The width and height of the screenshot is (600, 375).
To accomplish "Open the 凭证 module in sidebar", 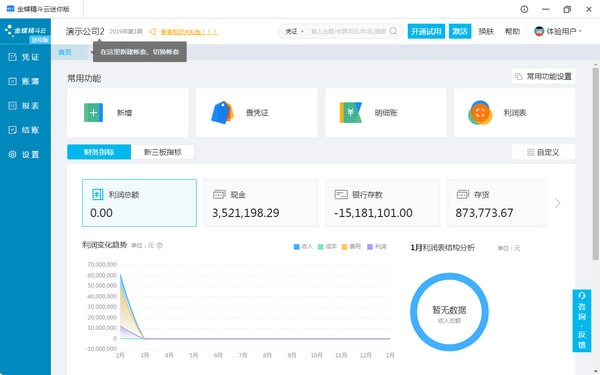I will tap(25, 57).
